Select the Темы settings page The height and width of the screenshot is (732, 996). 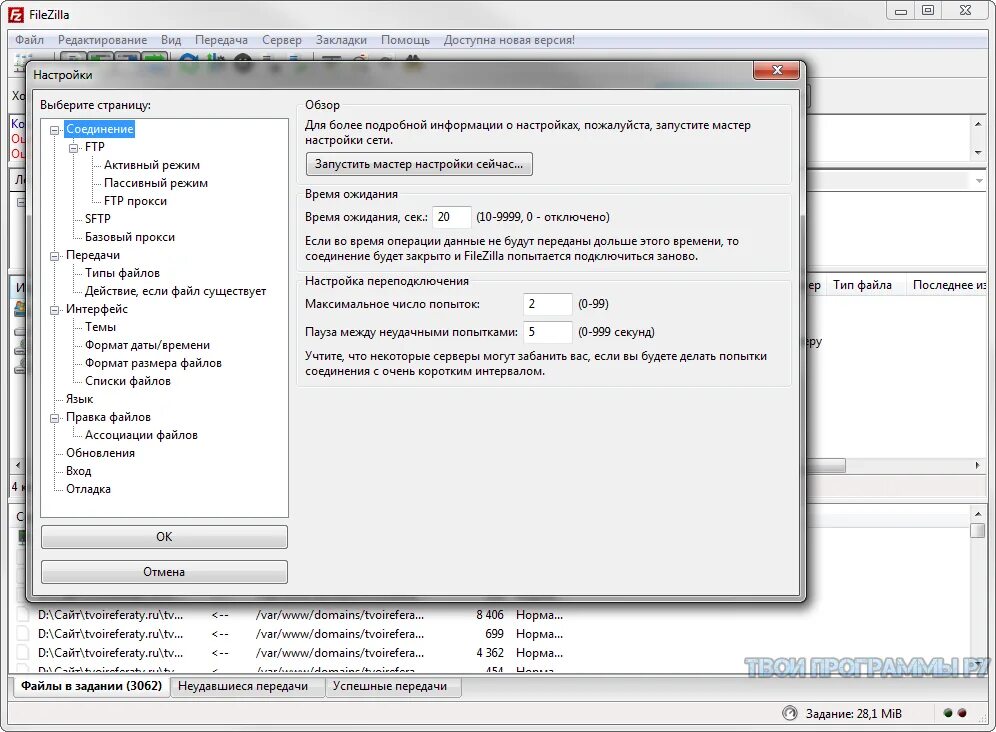pyautogui.click(x=100, y=326)
